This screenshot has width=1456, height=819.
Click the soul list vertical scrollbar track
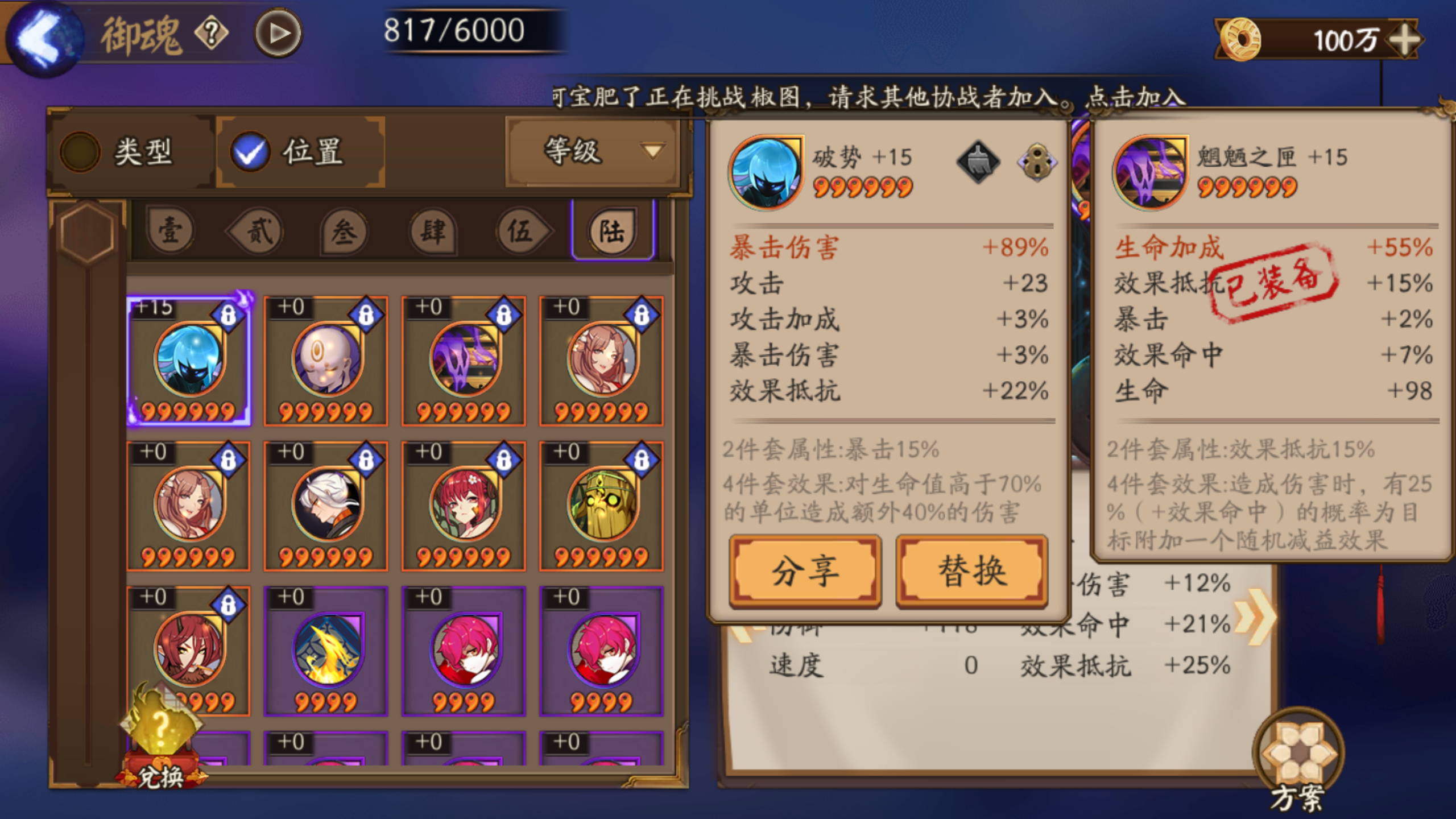click(x=88, y=512)
